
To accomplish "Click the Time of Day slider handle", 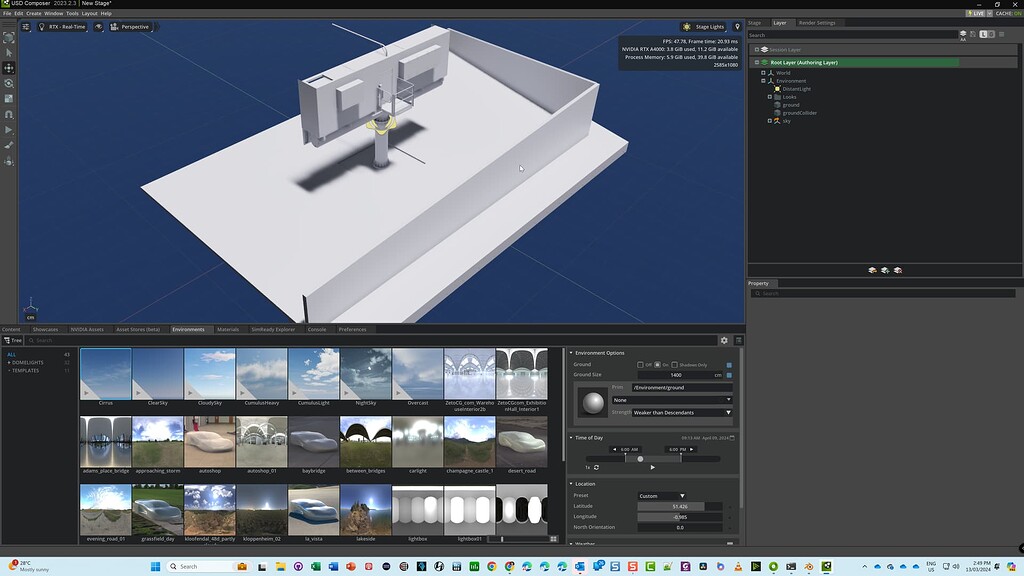I will (640, 459).
